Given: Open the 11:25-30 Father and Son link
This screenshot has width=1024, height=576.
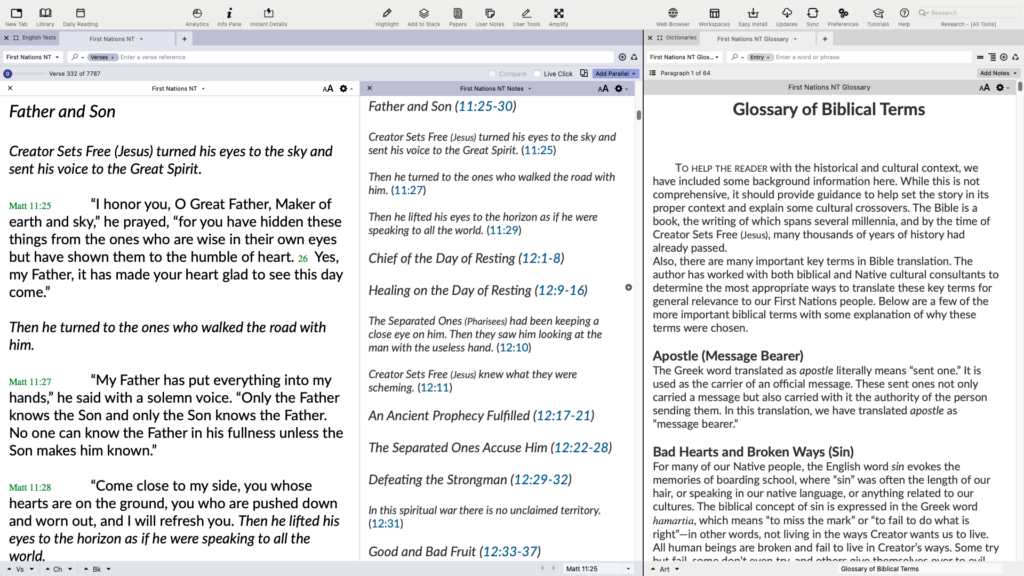Looking at the screenshot, I should (484, 106).
